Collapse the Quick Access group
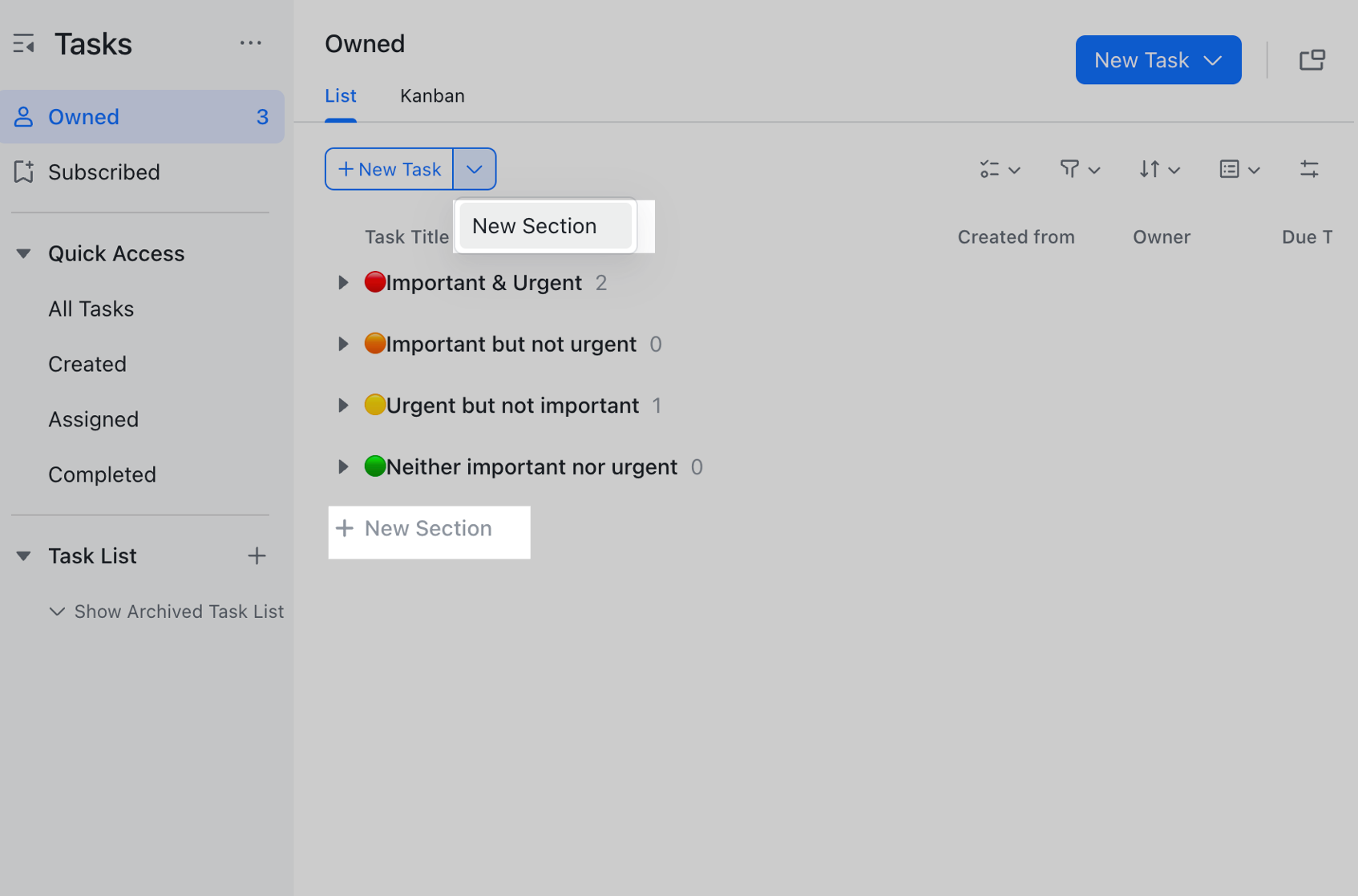The height and width of the screenshot is (896, 1358). 22,253
